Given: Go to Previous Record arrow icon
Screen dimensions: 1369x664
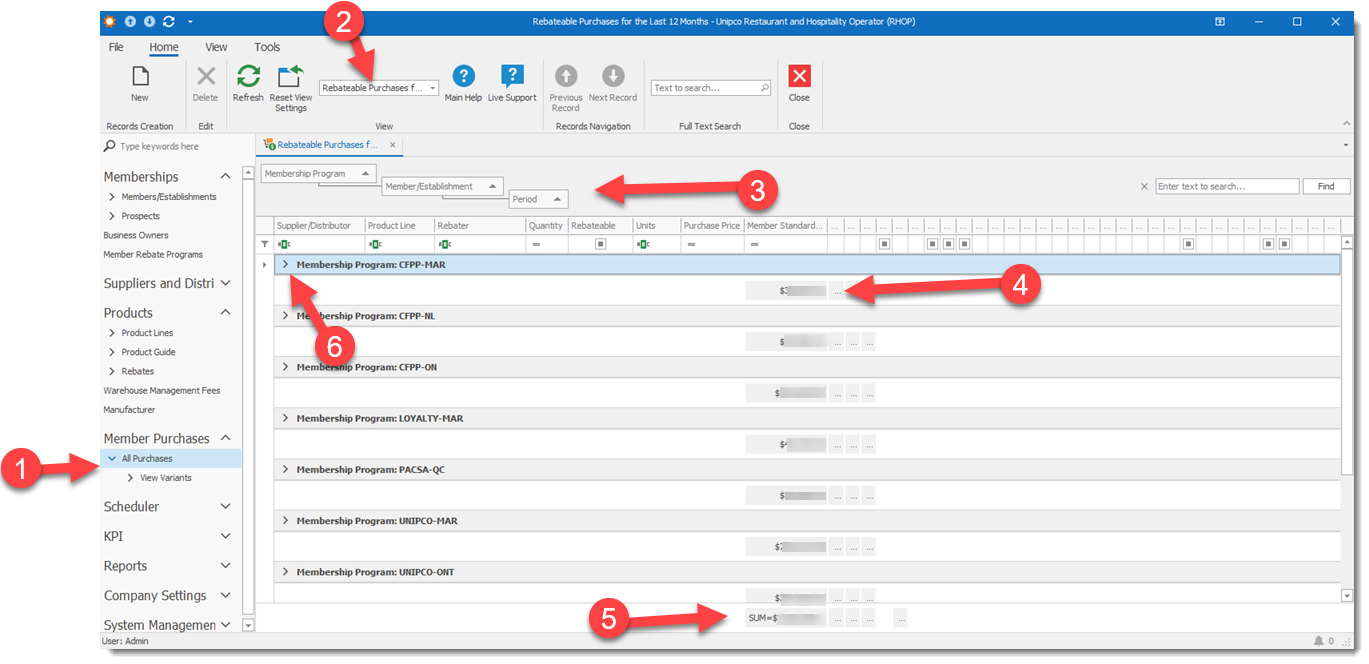Looking at the screenshot, I should click(x=566, y=77).
